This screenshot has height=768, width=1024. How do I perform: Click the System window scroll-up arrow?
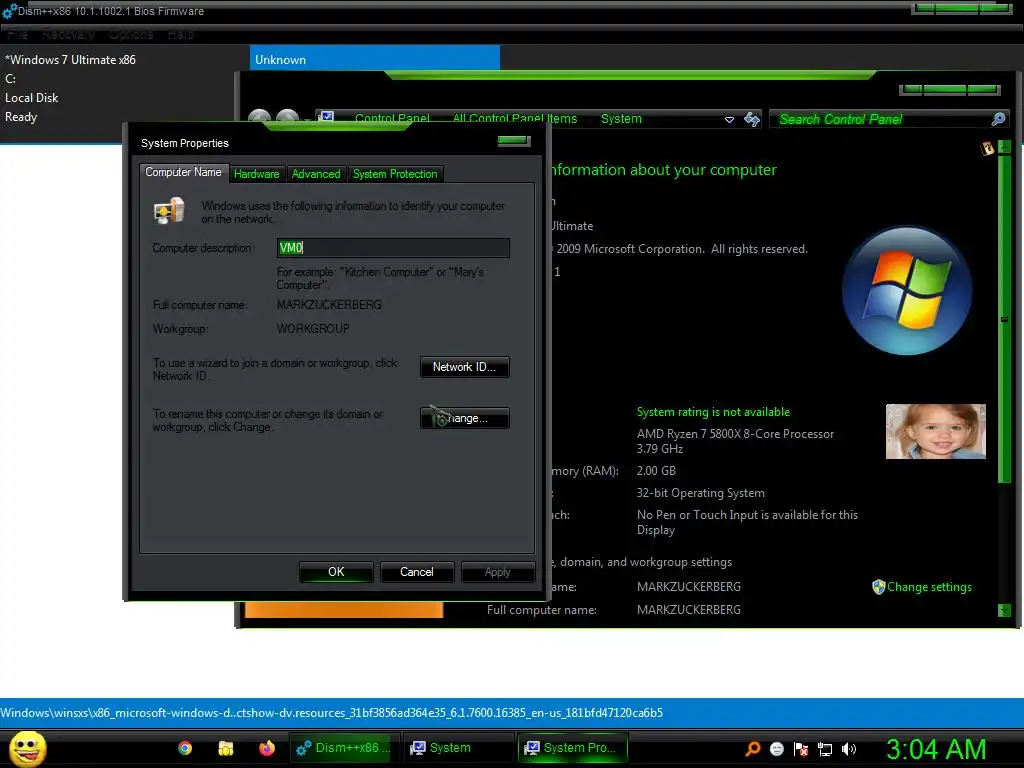[x=1004, y=148]
